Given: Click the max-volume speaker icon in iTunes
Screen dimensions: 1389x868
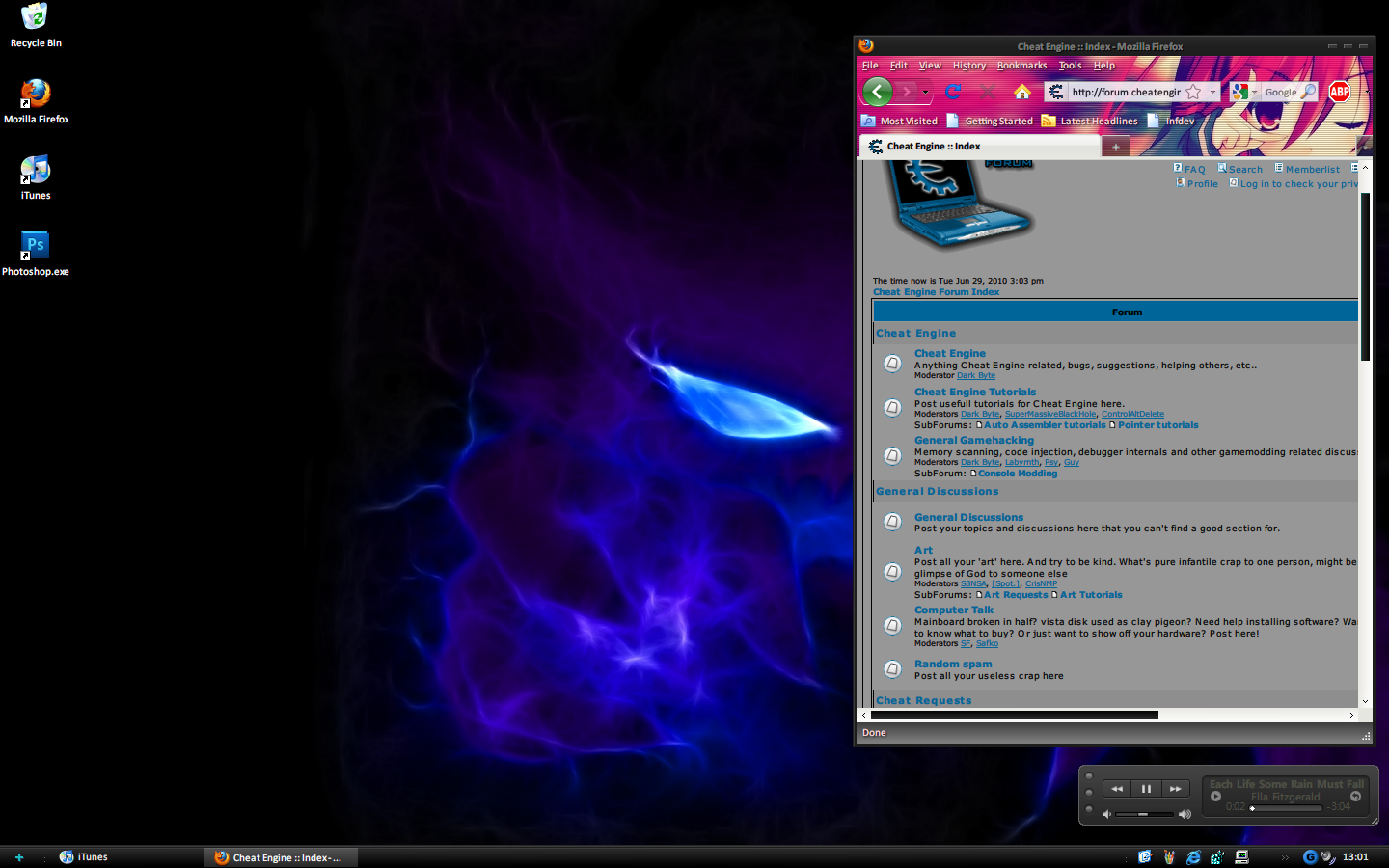Looking at the screenshot, I should tap(1185, 814).
